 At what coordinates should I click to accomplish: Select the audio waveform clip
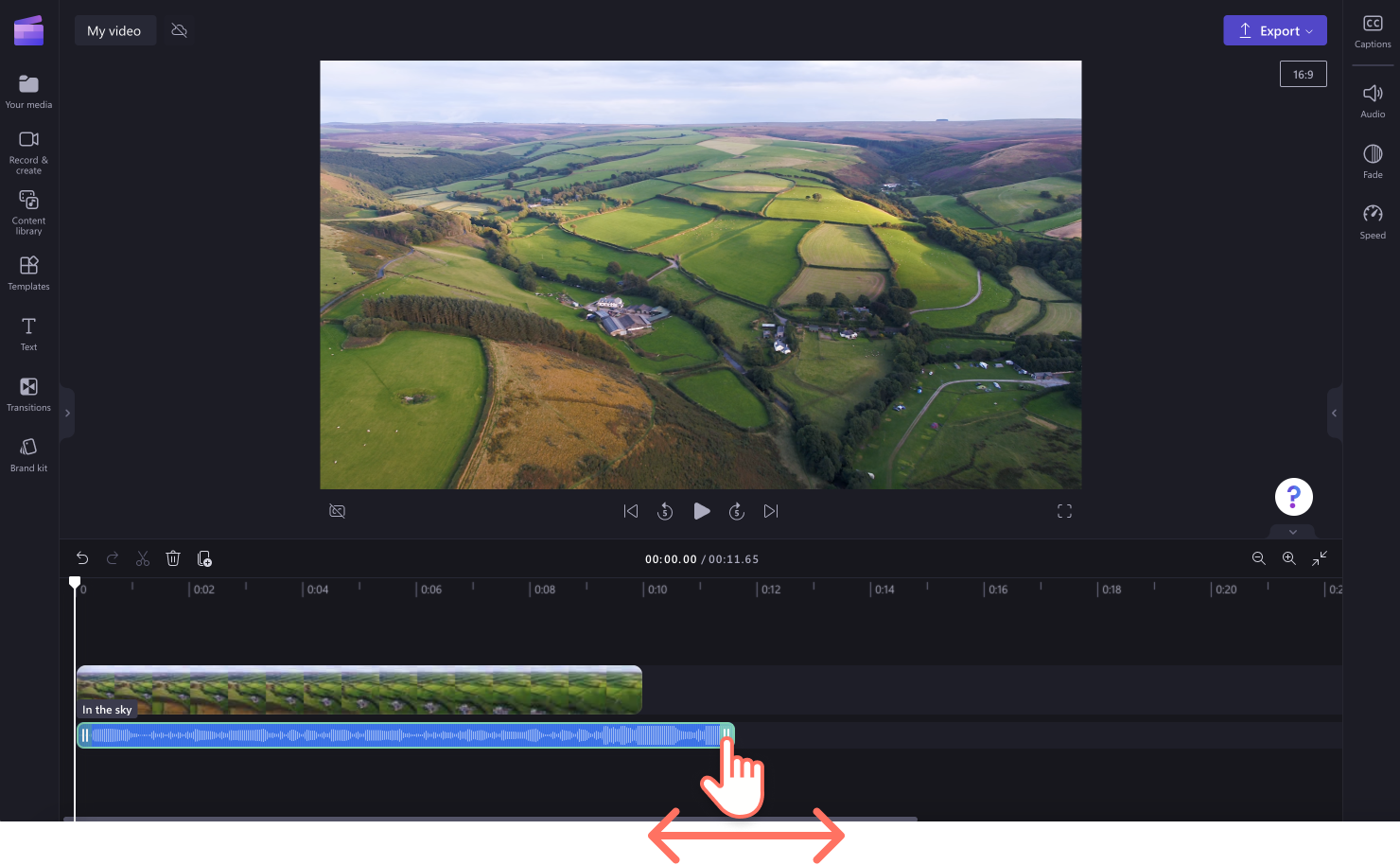coord(405,735)
